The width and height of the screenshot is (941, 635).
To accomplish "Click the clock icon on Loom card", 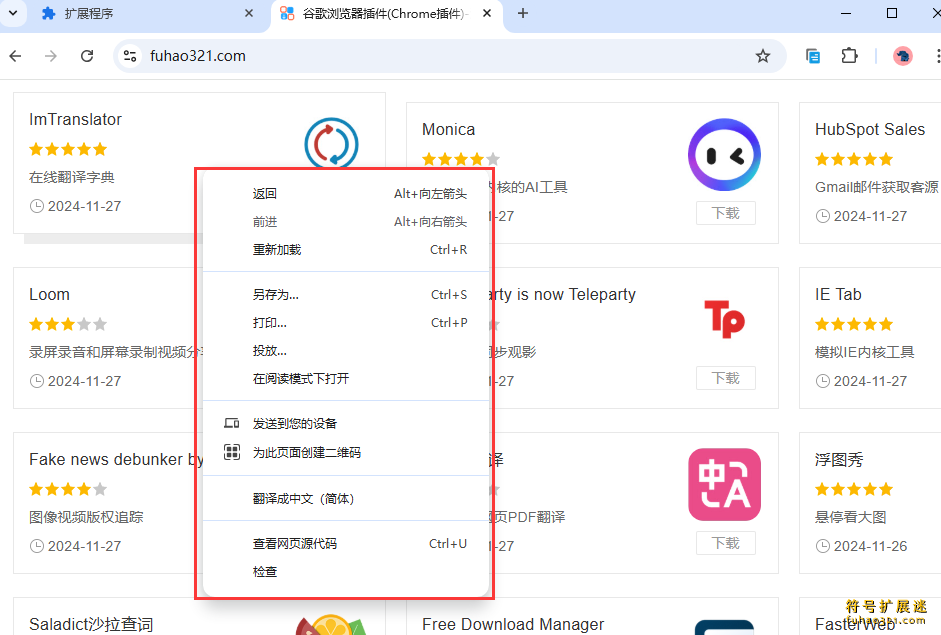I will [37, 381].
